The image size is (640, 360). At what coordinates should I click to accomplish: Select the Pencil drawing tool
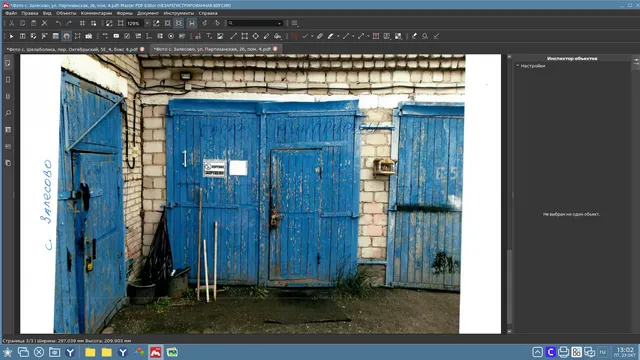coord(267,36)
